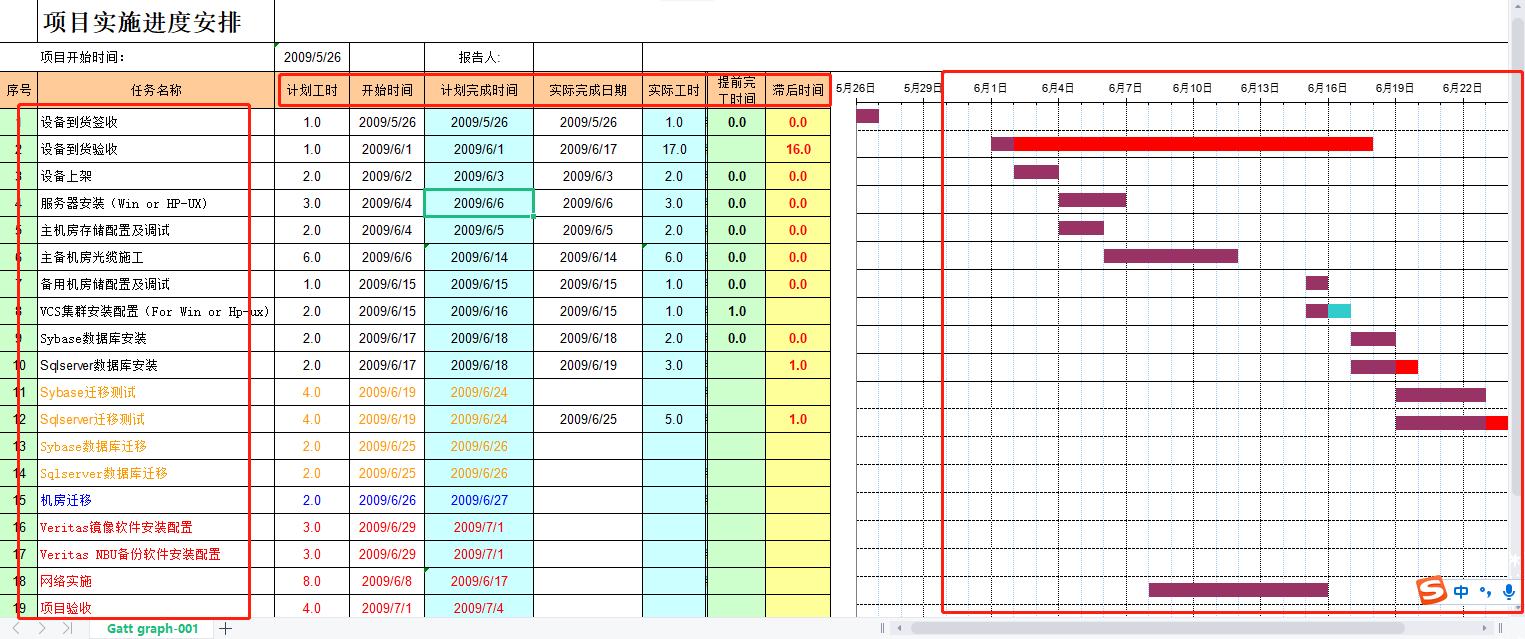Viewport: 1525px width, 639px height.
Task: Select the Sqlserver迁移测试 task cell
Action: (156, 419)
